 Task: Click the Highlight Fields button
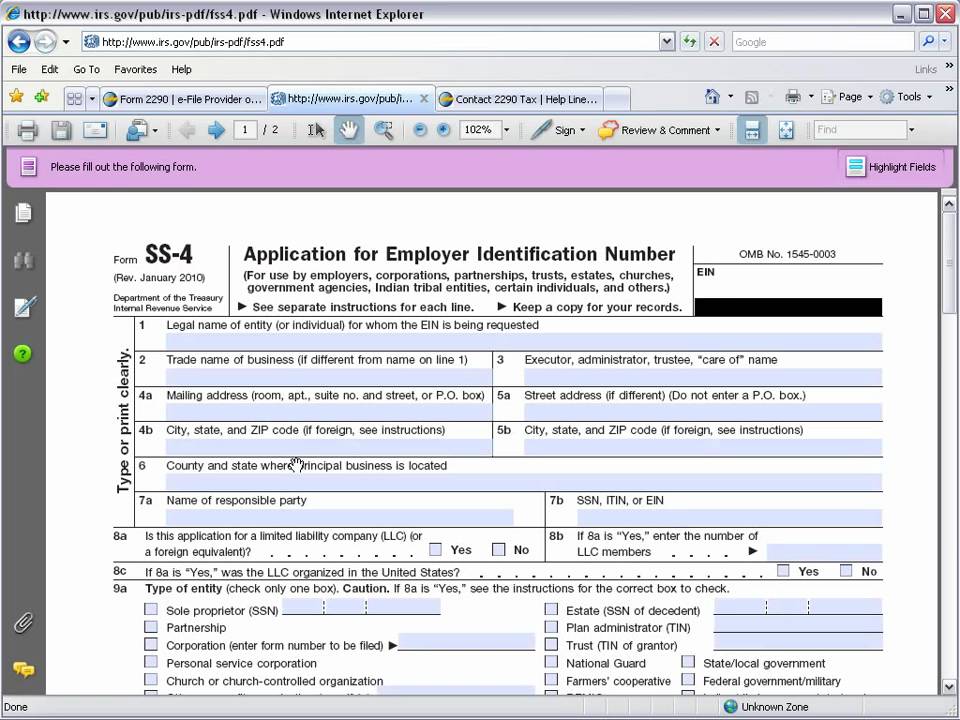891,167
